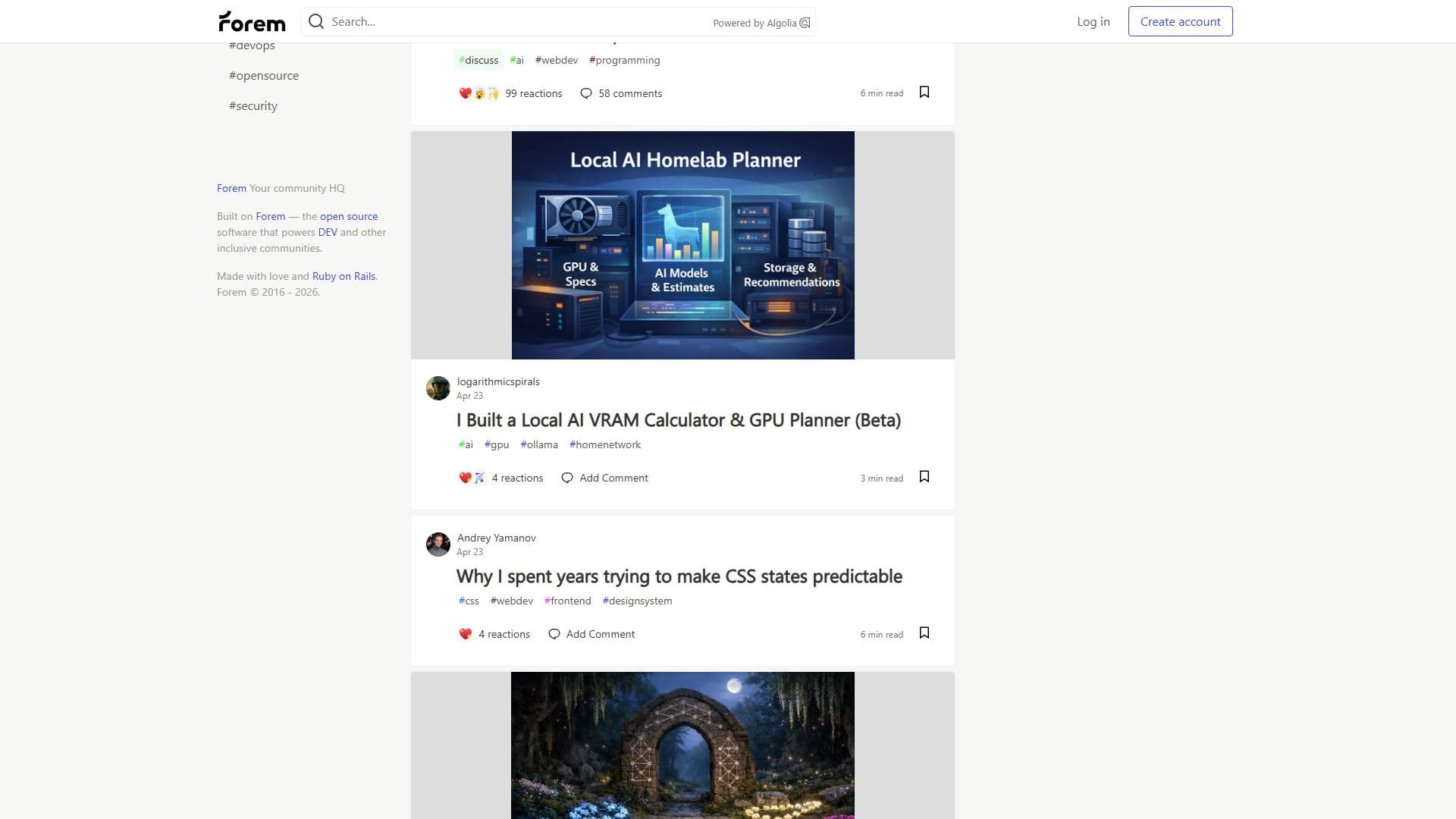Open the CSS states predictable article title

tap(679, 576)
